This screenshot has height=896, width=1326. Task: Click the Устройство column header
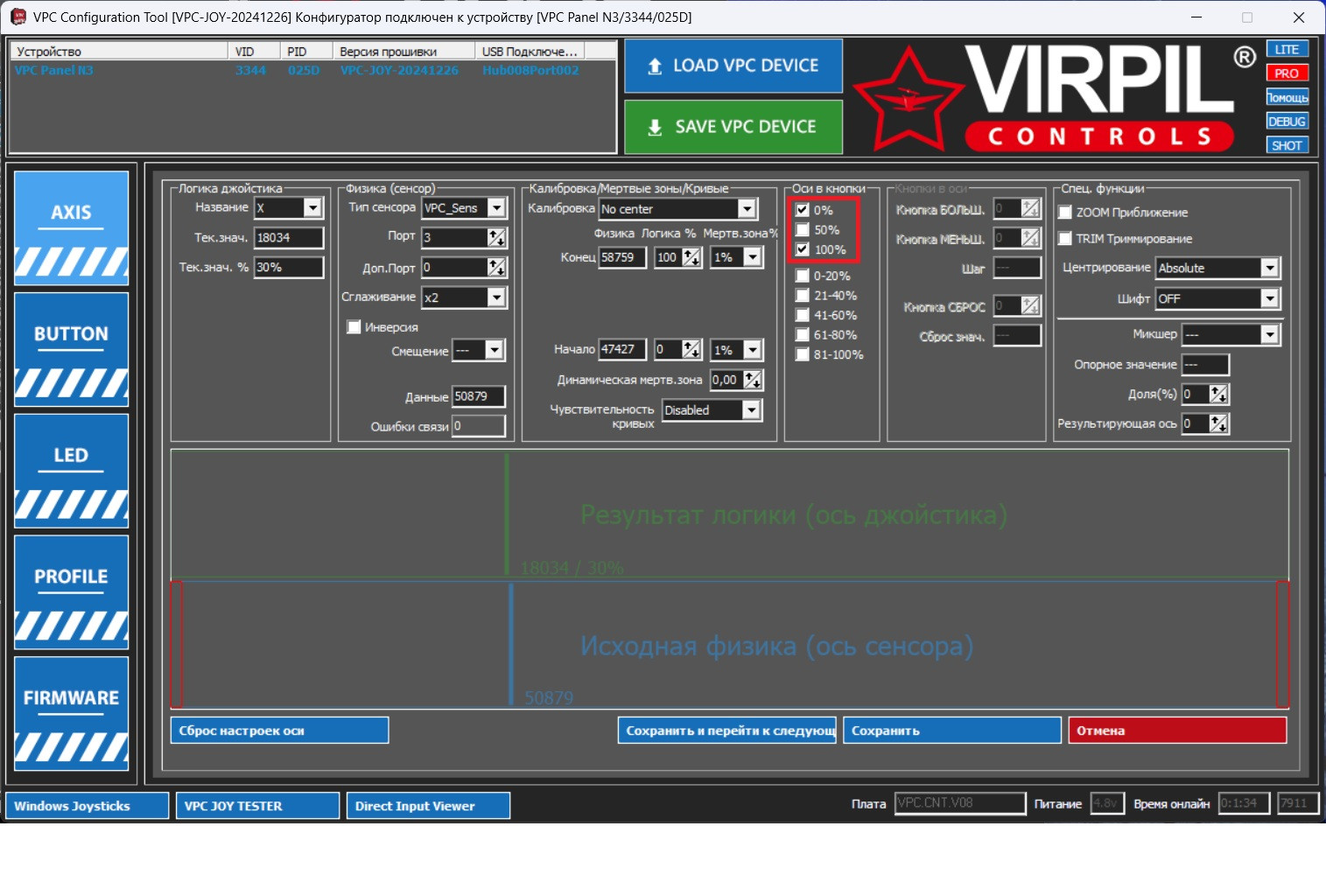click(x=119, y=52)
